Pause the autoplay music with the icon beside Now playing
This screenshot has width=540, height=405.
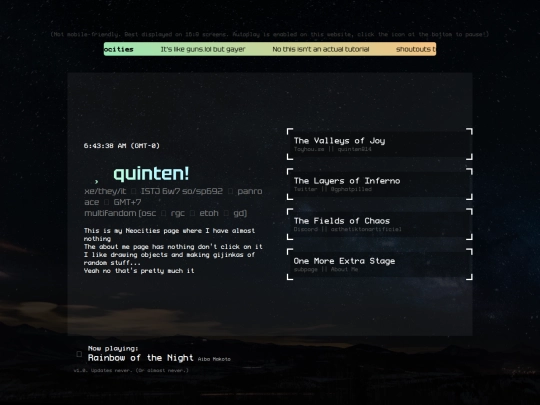[x=79, y=354]
